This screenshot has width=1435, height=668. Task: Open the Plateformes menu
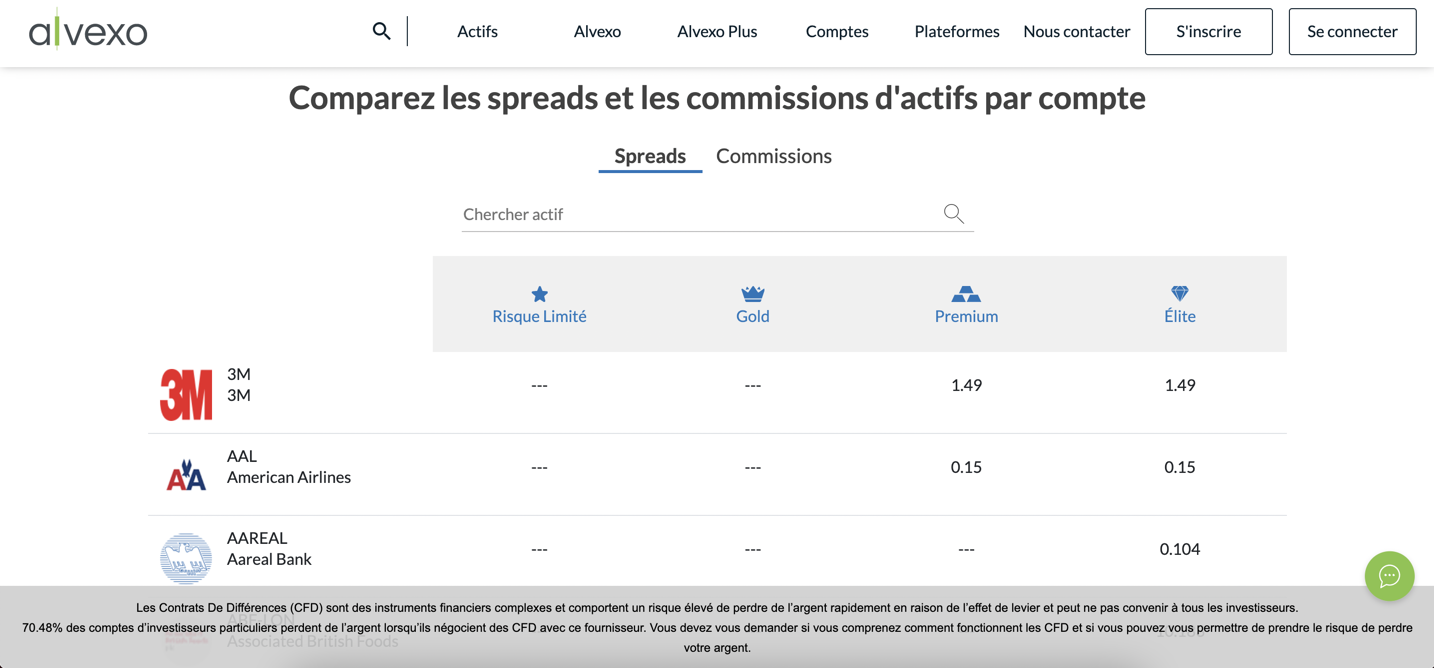(x=956, y=31)
